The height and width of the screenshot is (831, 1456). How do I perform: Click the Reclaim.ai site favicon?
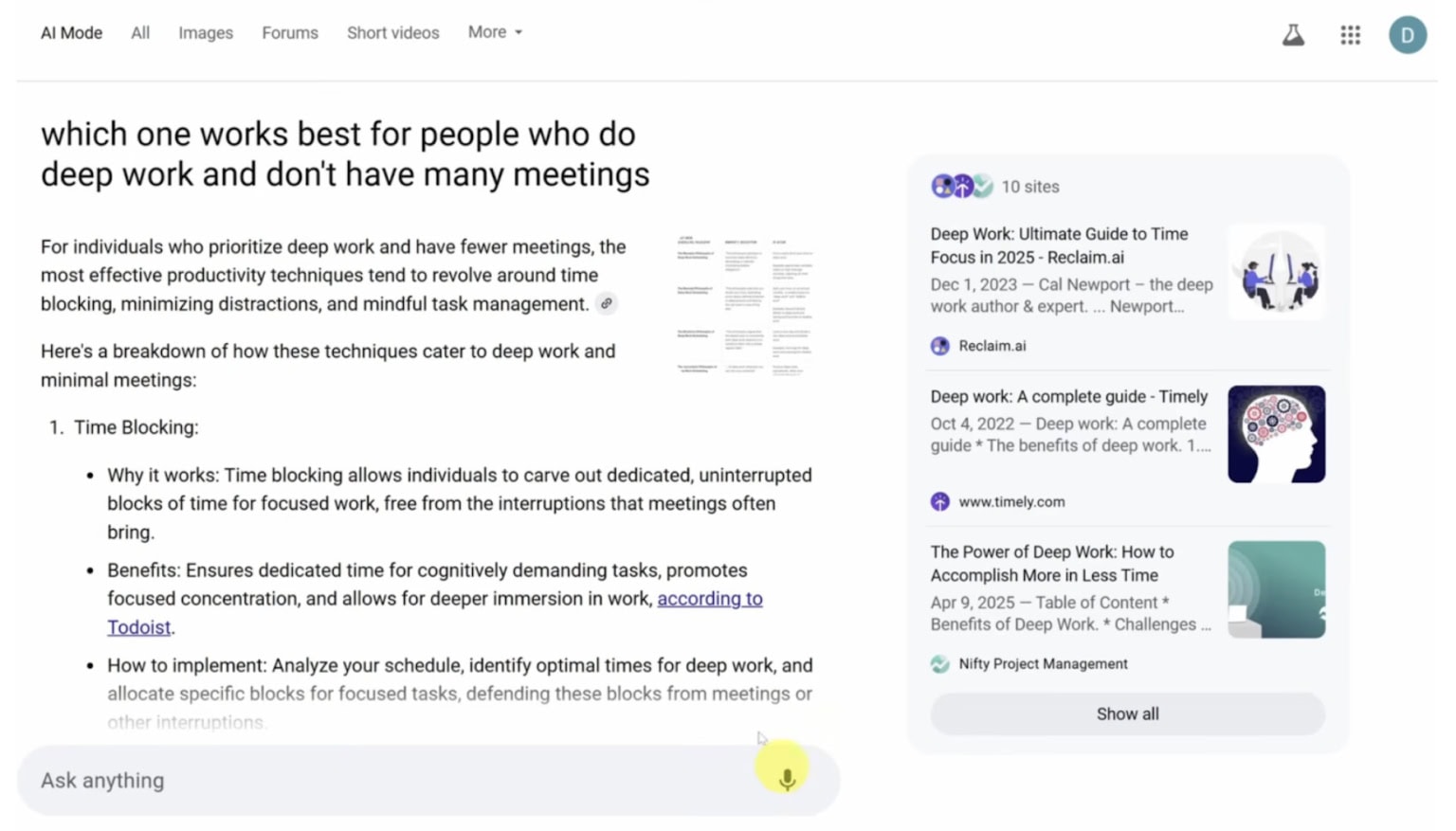click(x=939, y=346)
